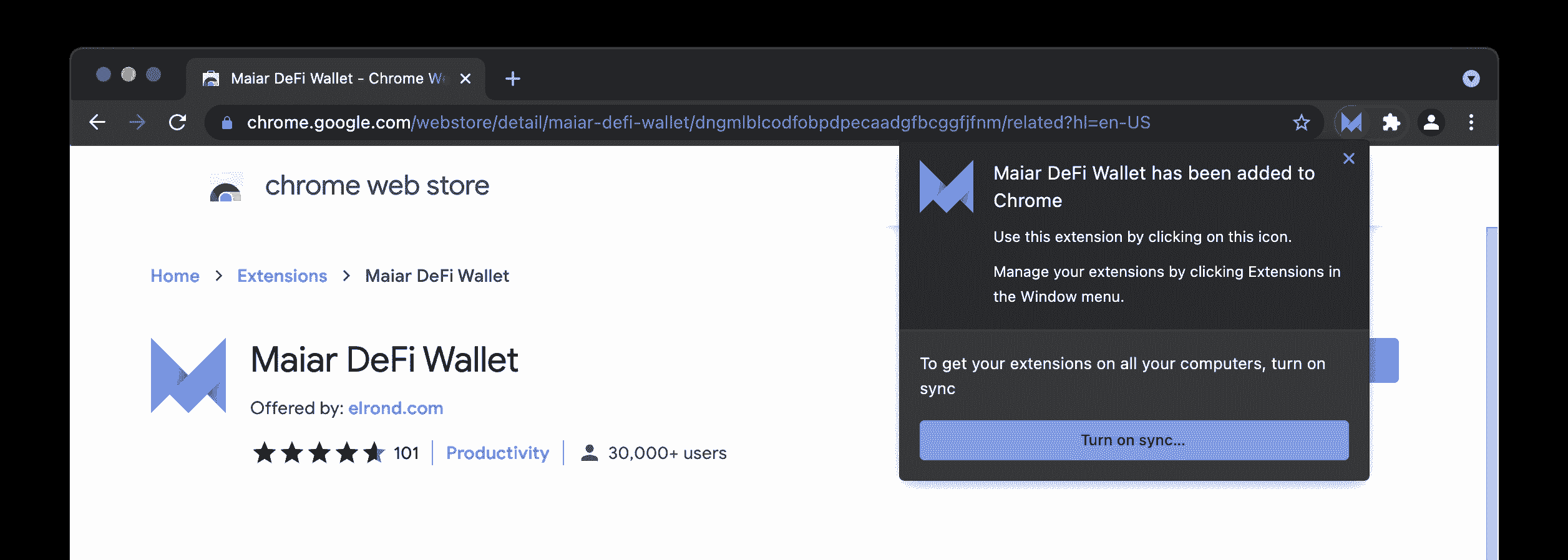
Task: Reload the current page
Action: pyautogui.click(x=178, y=122)
